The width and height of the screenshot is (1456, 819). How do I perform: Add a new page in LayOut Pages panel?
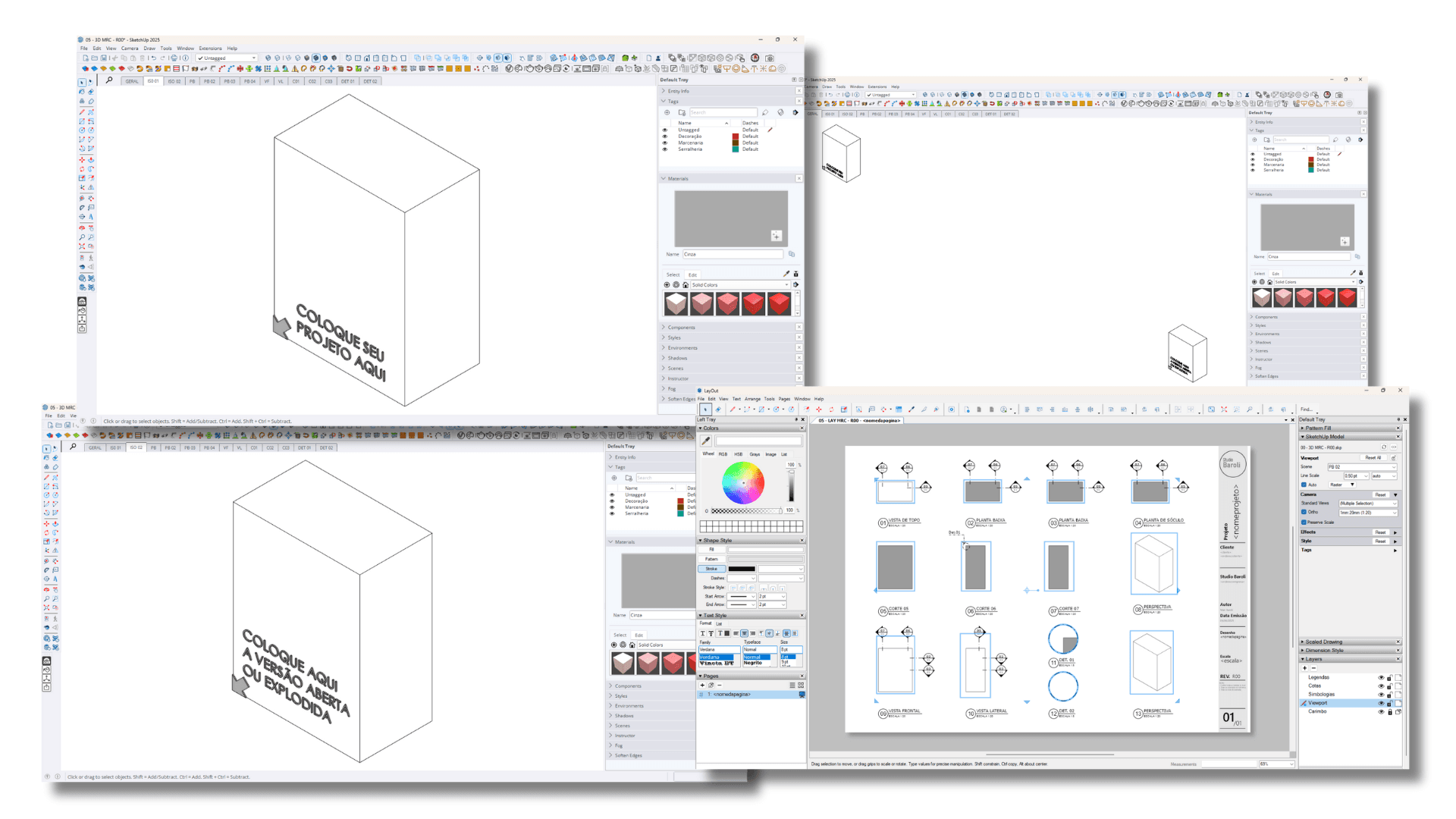[702, 686]
